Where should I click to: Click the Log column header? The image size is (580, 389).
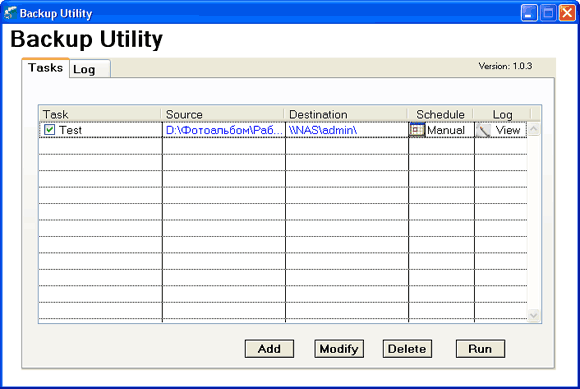coord(502,114)
